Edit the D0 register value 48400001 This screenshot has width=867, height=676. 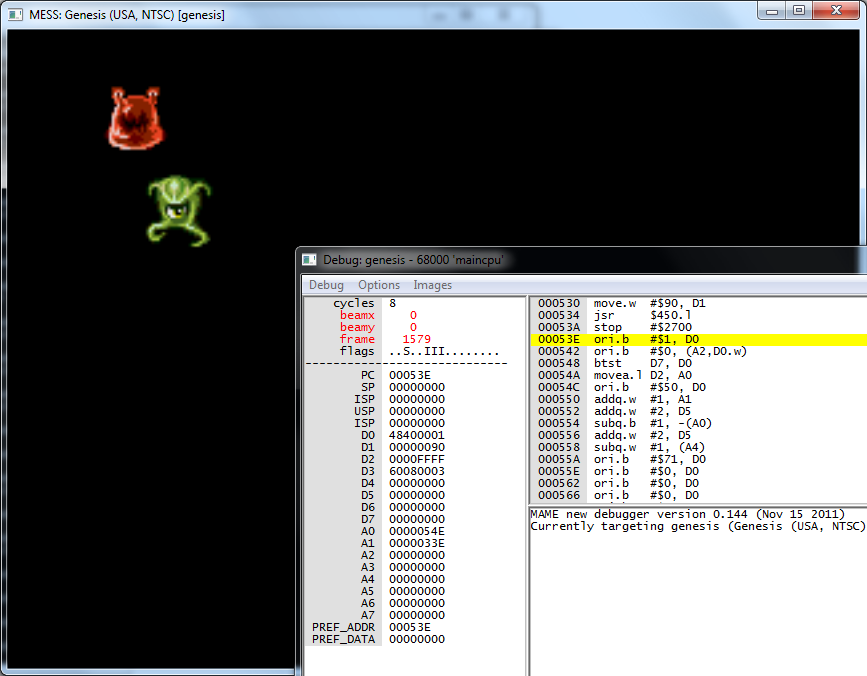pos(416,435)
